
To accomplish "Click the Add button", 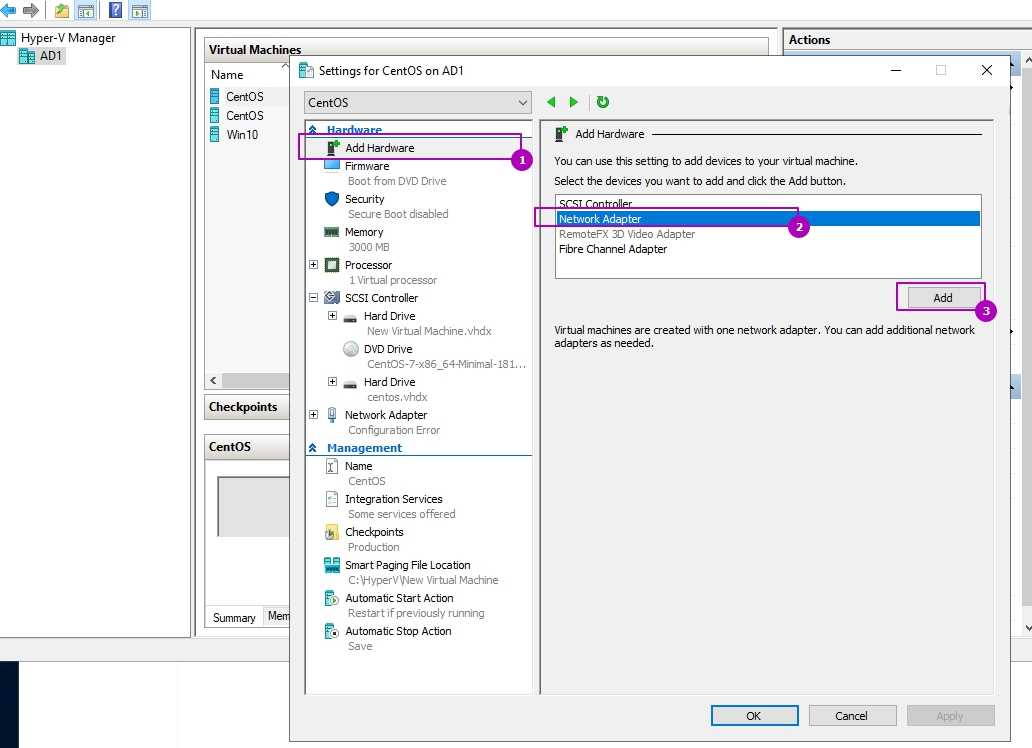I will click(942, 298).
